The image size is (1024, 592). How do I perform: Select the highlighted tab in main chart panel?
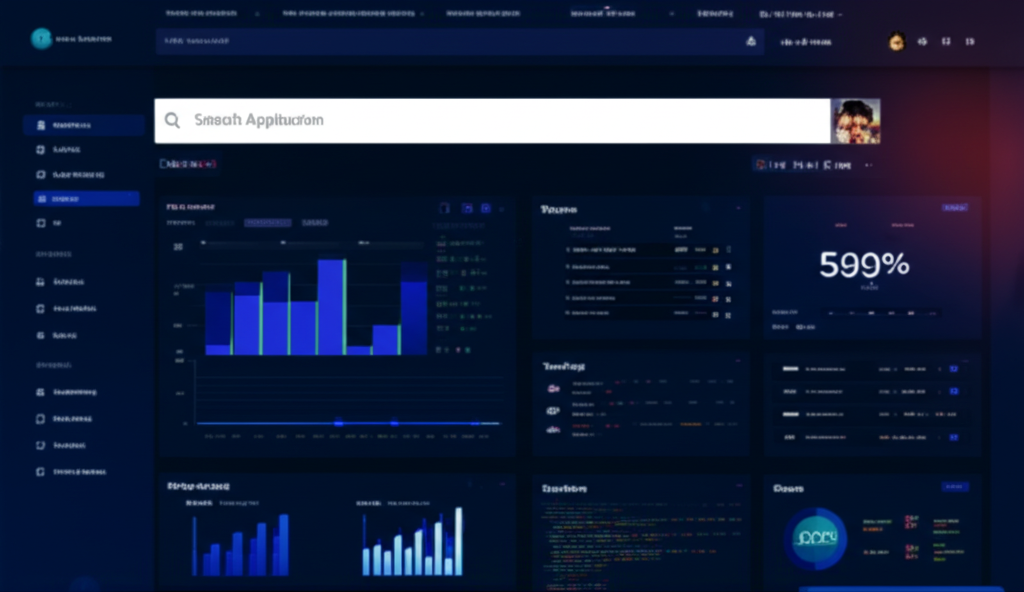click(268, 222)
